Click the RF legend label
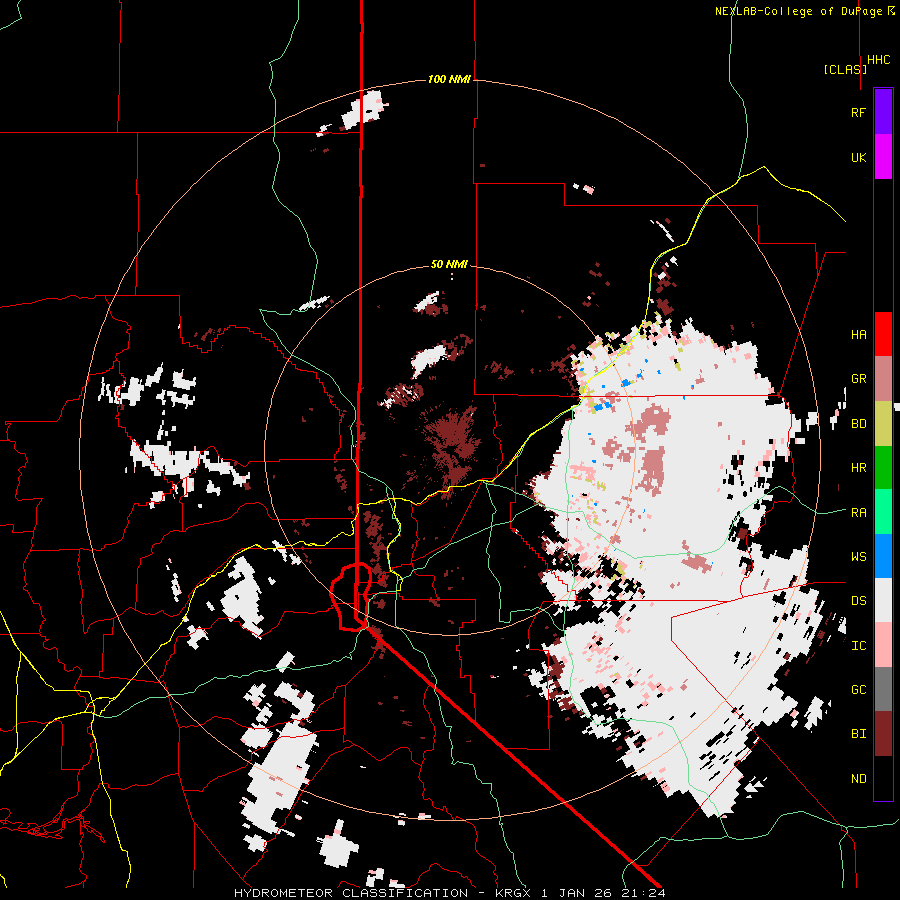Screen dimensions: 900x900 click(x=858, y=112)
